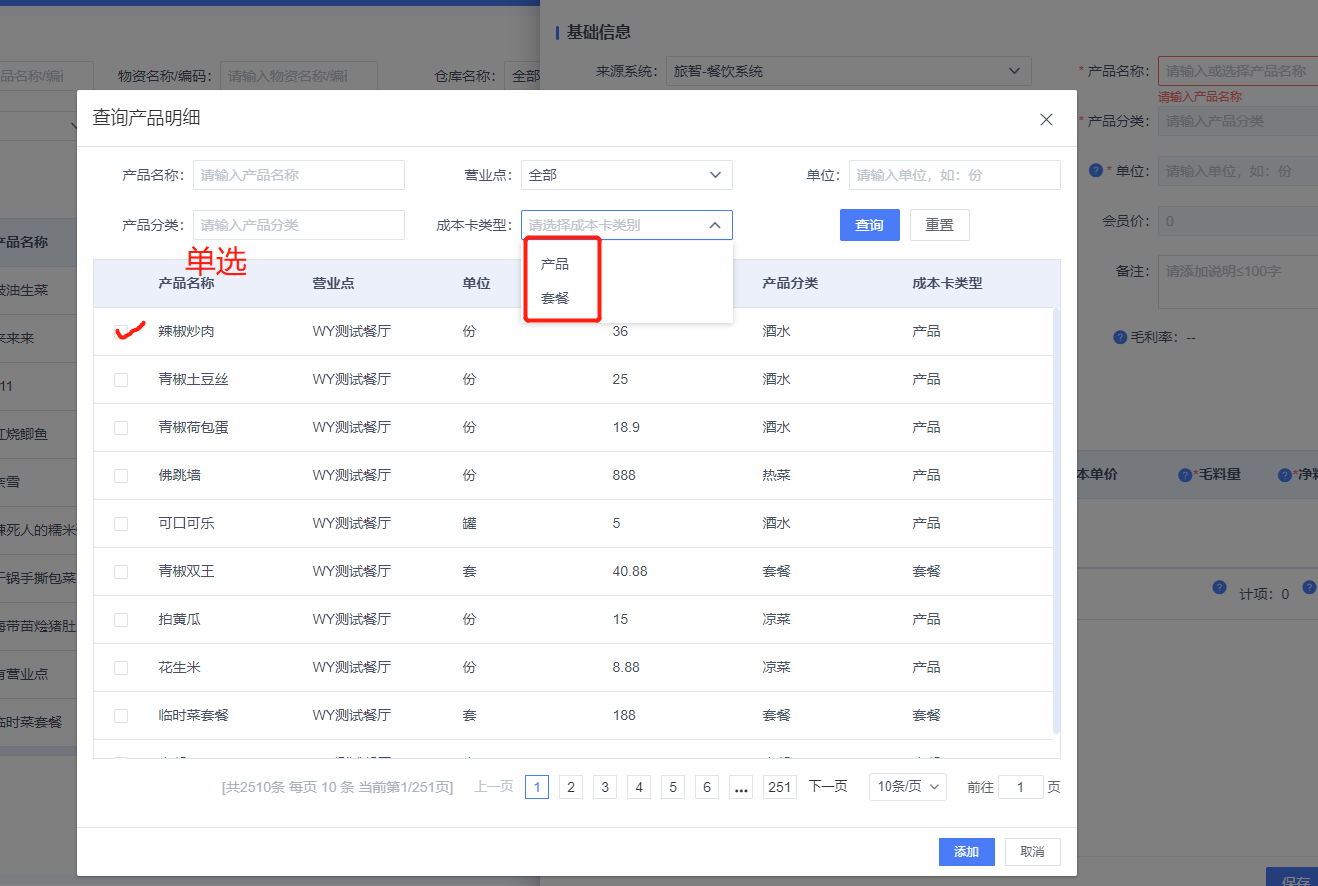Image resolution: width=1318 pixels, height=886 pixels.
Task: Click the 热菜 category cell
Action: 776,475
